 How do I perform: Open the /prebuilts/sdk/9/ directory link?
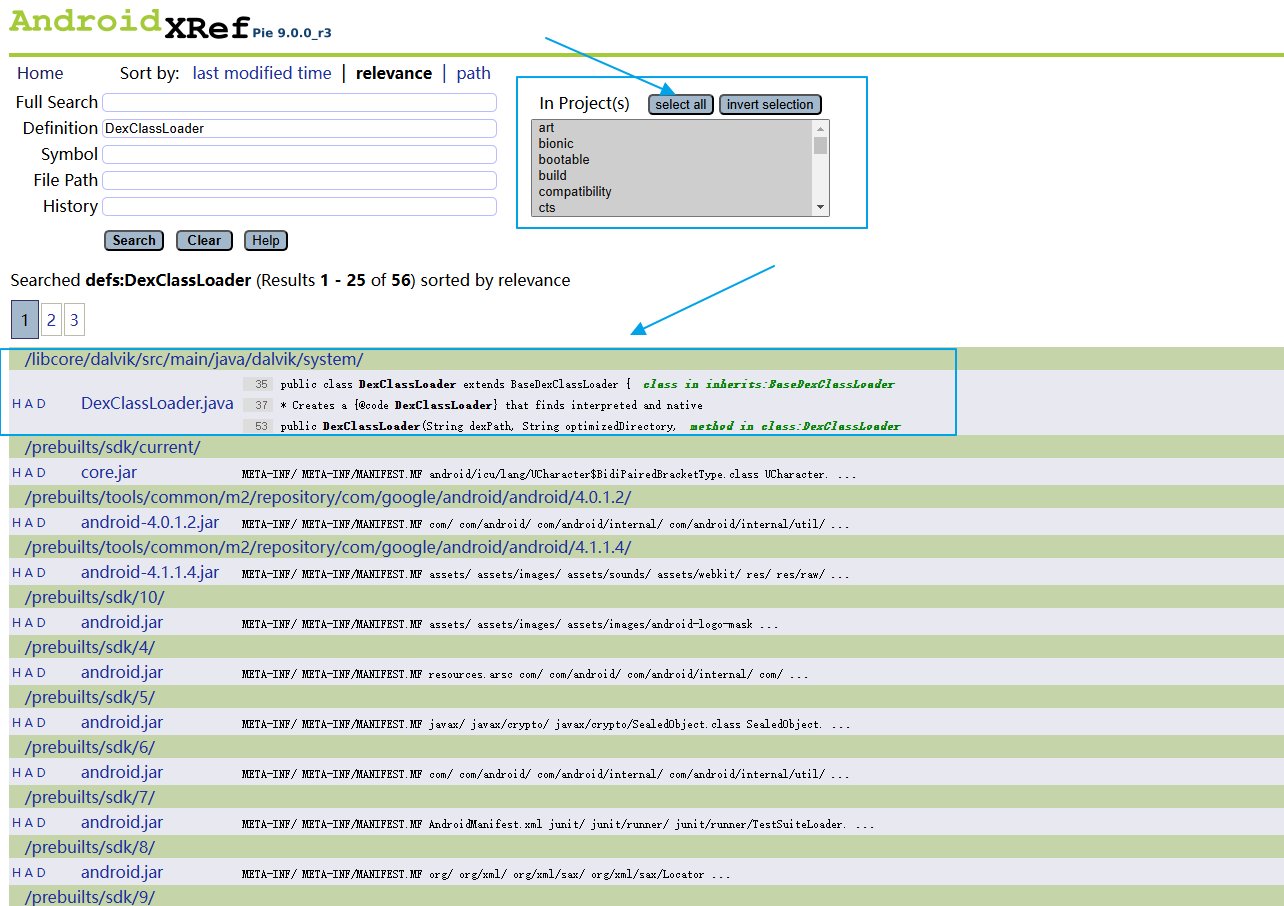[x=90, y=897]
